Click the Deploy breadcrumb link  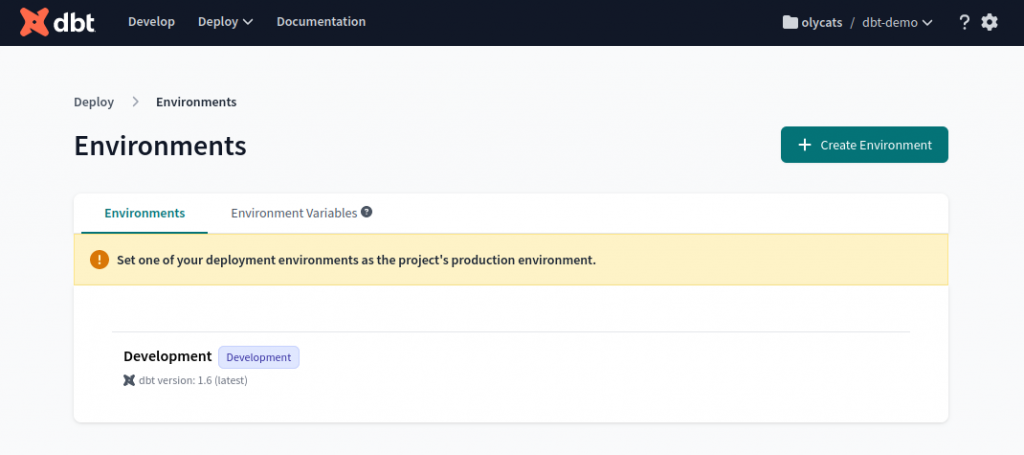[94, 102]
